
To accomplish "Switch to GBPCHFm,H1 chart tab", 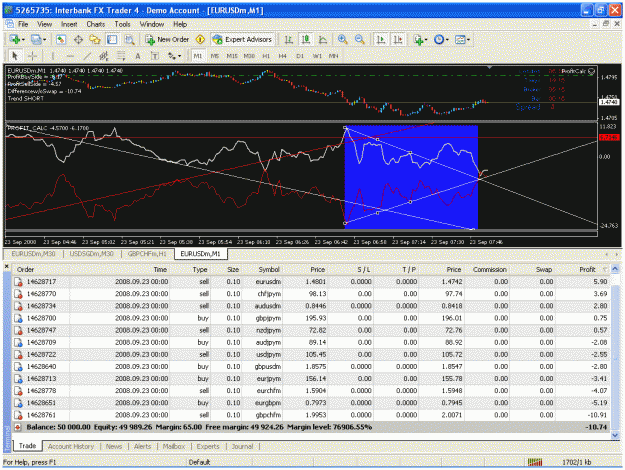I will (x=147, y=254).
